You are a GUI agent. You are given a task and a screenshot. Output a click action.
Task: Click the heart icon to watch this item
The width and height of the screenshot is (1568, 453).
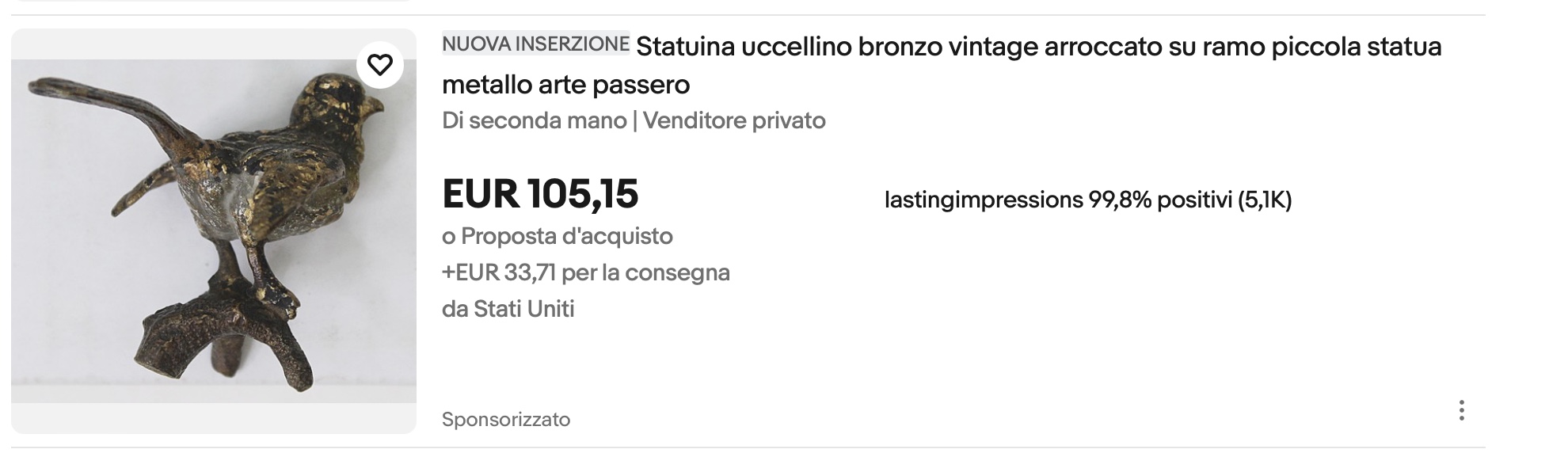[x=380, y=65]
